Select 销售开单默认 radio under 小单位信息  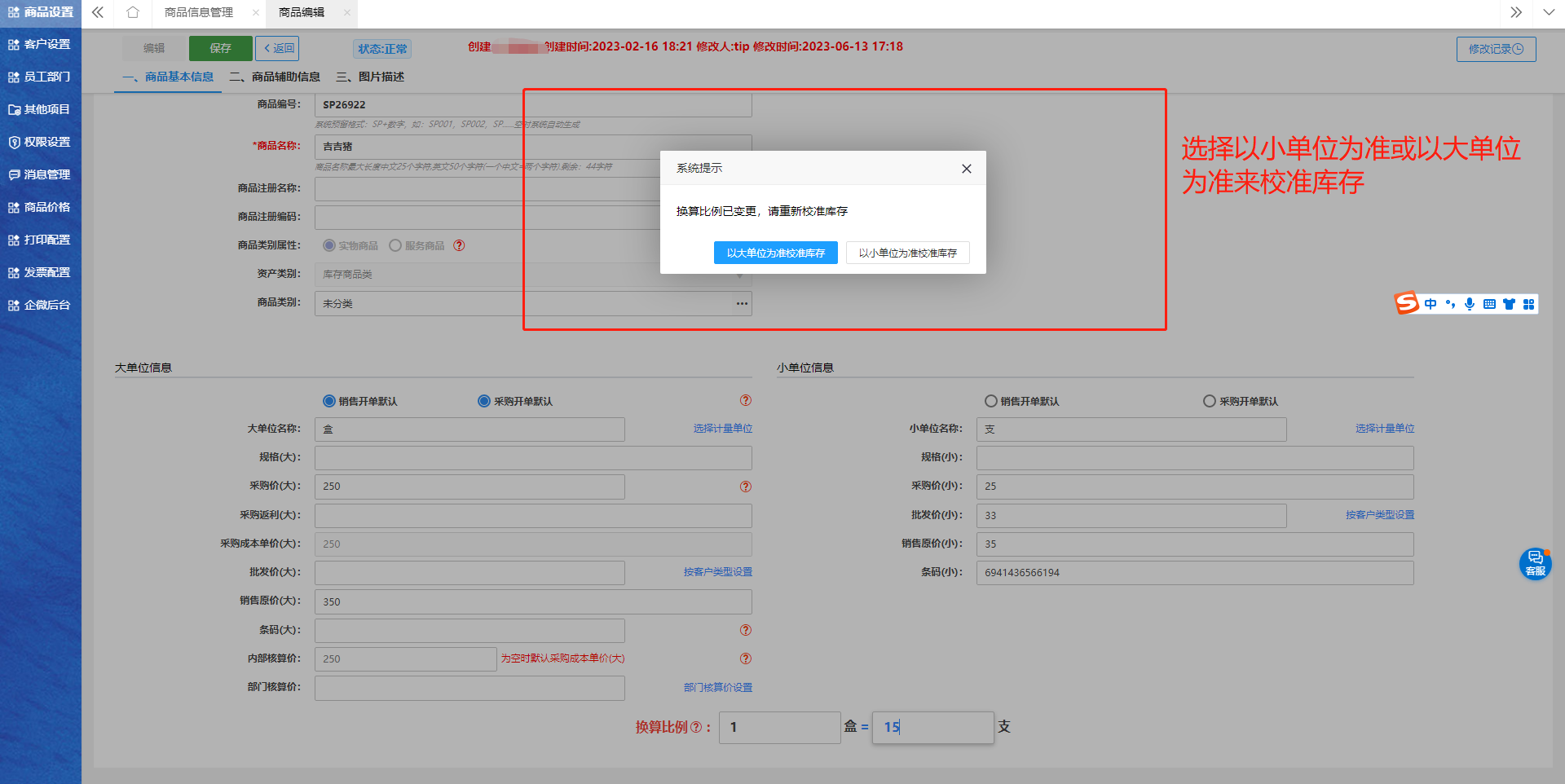991,401
